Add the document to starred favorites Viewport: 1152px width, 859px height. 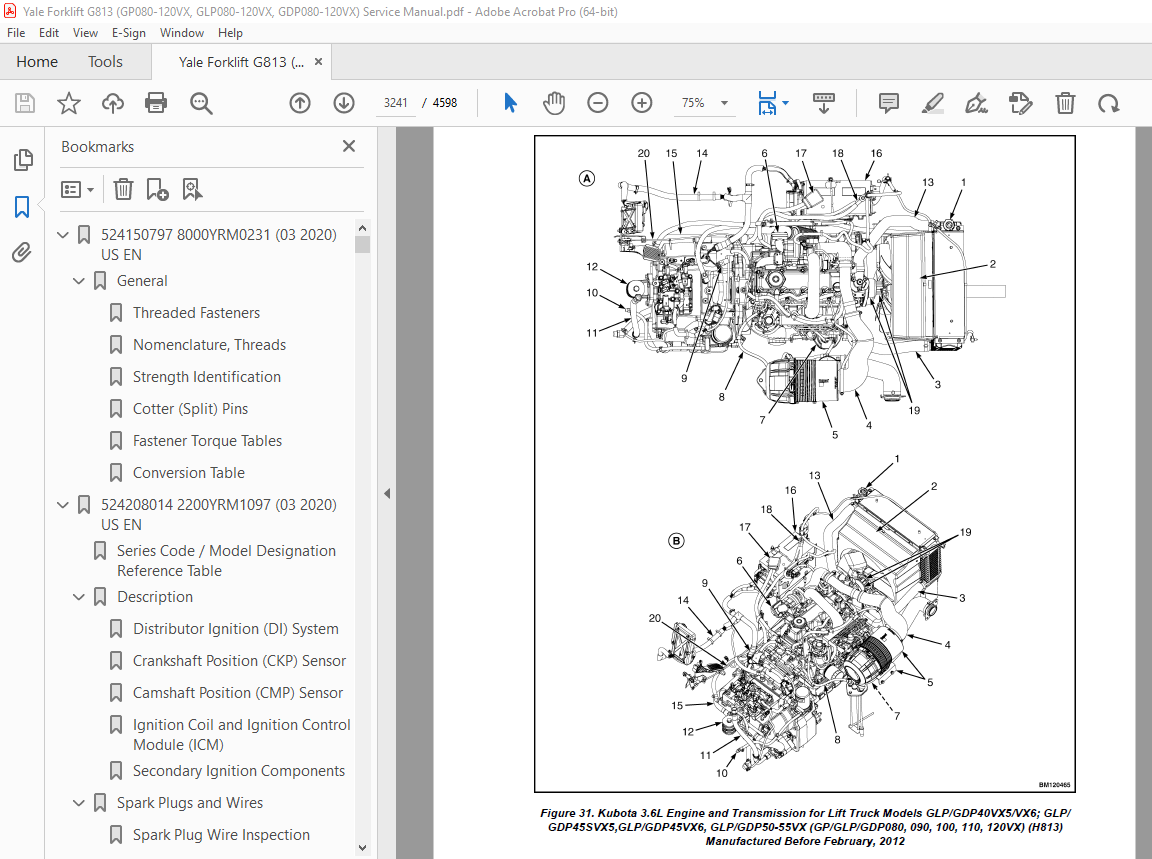68,103
